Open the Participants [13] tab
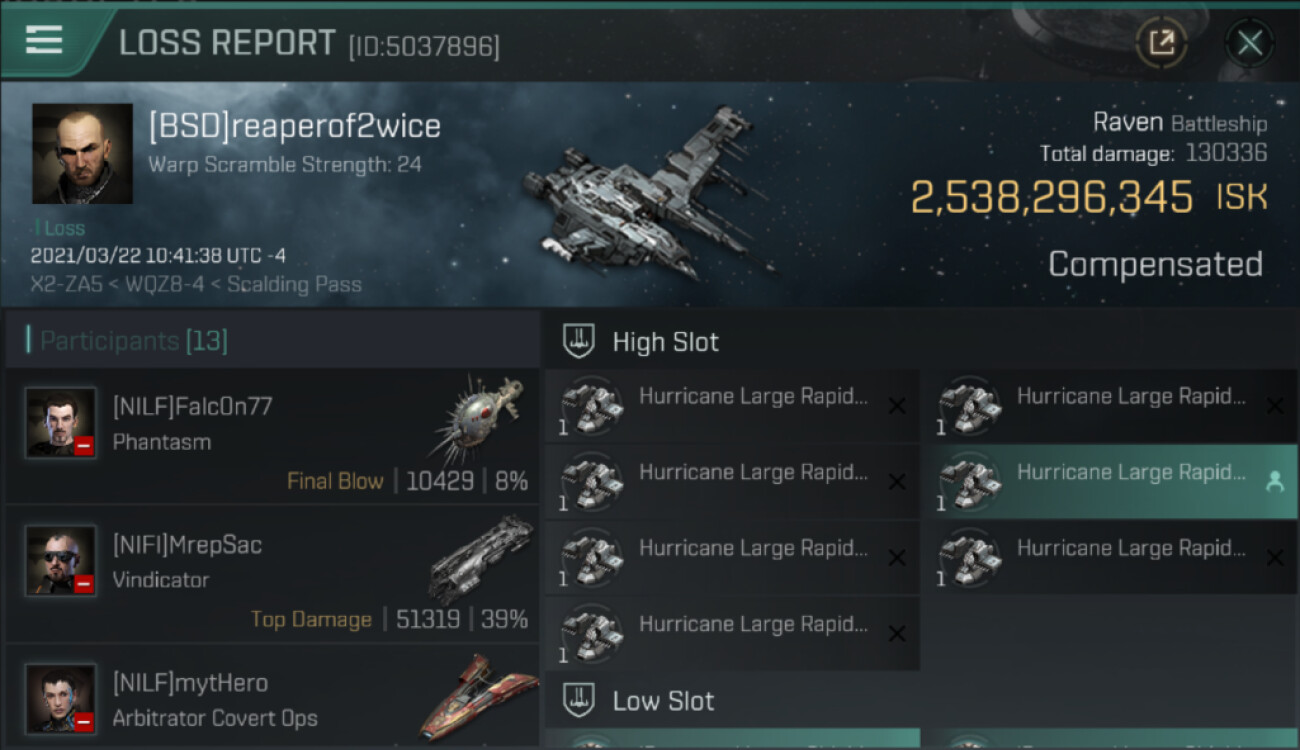Screen dimensions: 1300x750 [134, 341]
